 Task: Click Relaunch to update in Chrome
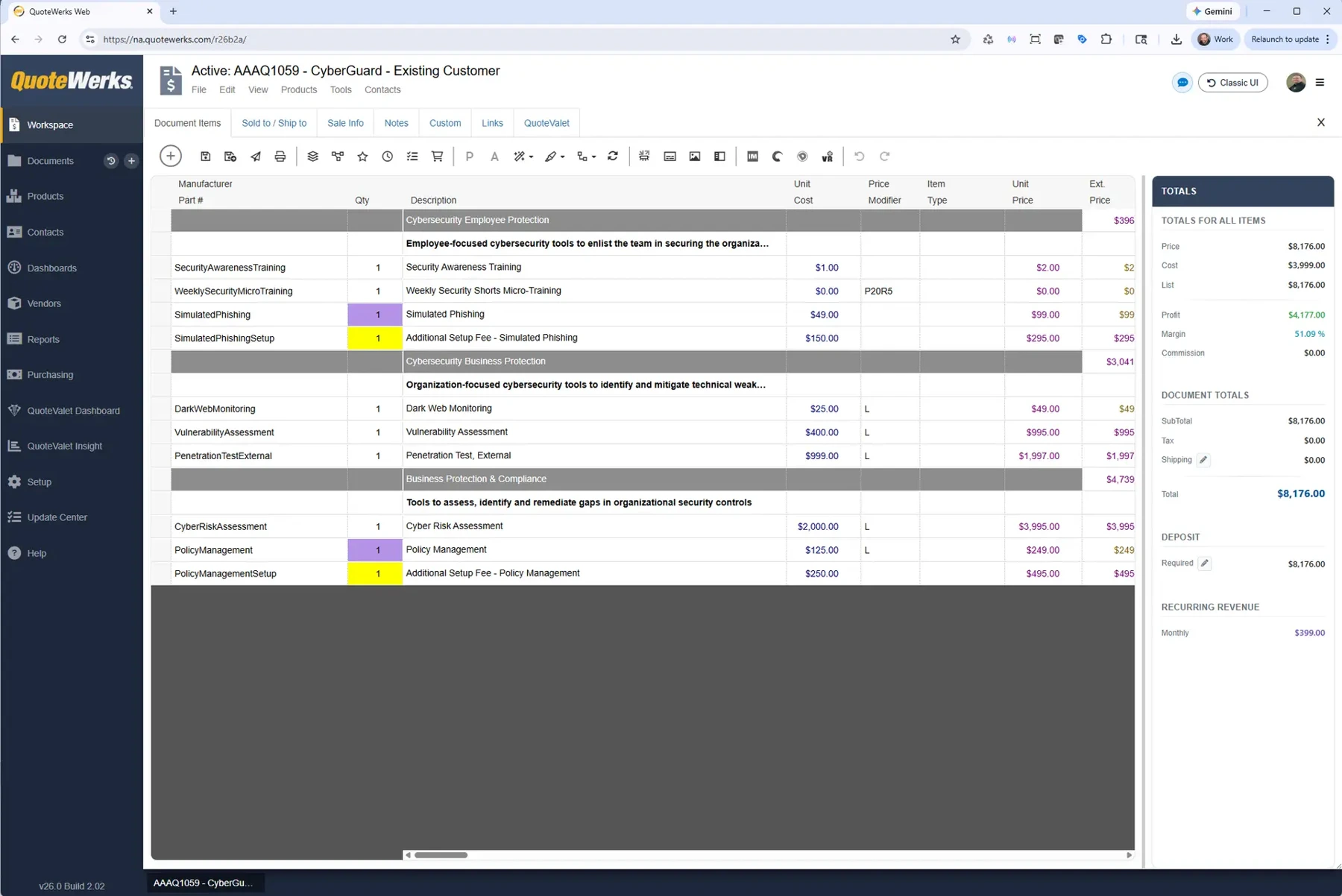[x=1291, y=40]
